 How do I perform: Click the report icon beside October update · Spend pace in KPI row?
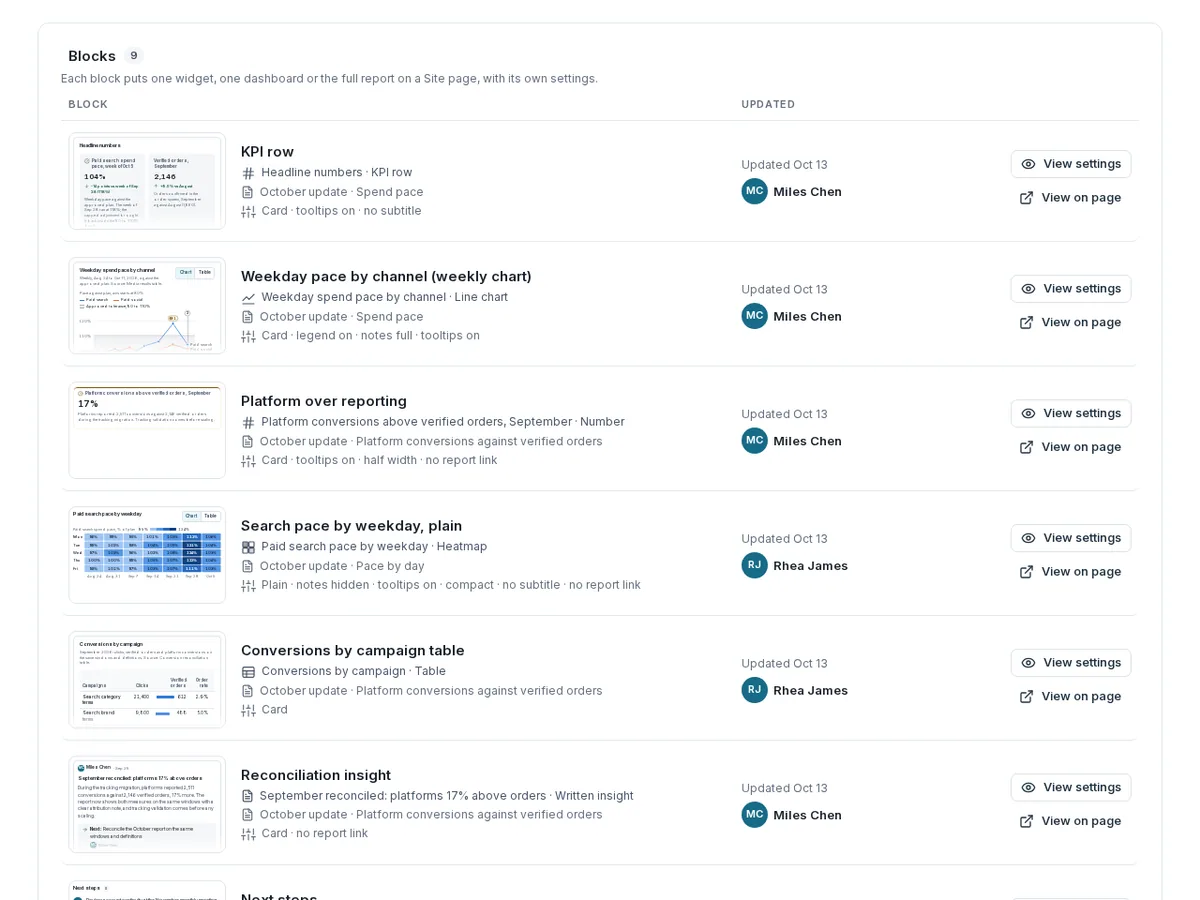point(248,192)
